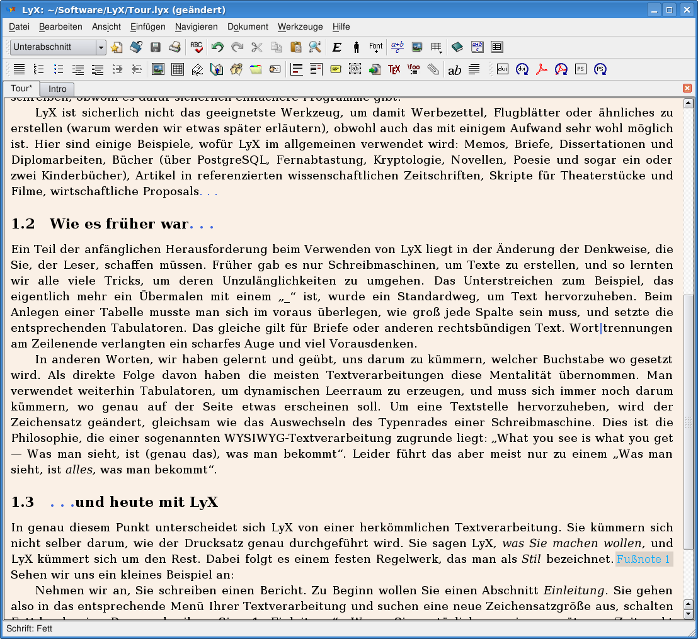Screen dimensions: 698x639
Task: Apply last font settings via Font icon
Action: pyautogui.click(x=376, y=47)
